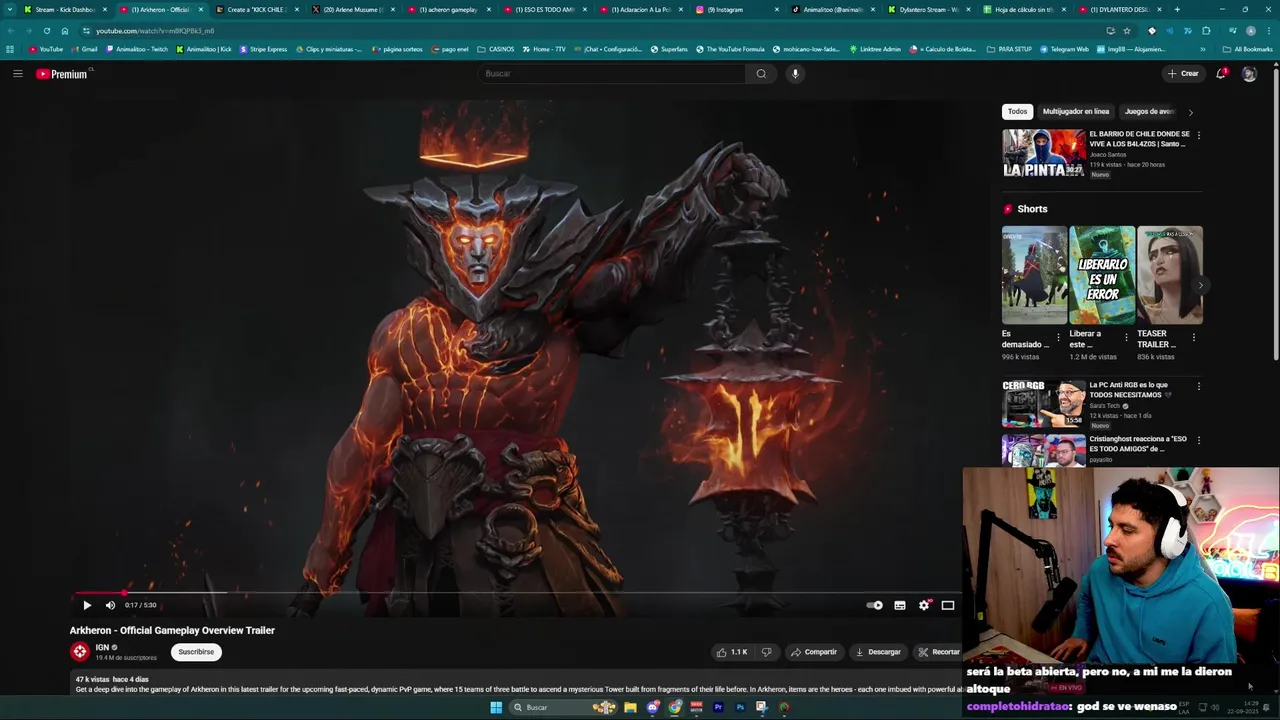This screenshot has width=1280, height=720.
Task: Open Windows Start menu
Action: pyautogui.click(x=496, y=707)
